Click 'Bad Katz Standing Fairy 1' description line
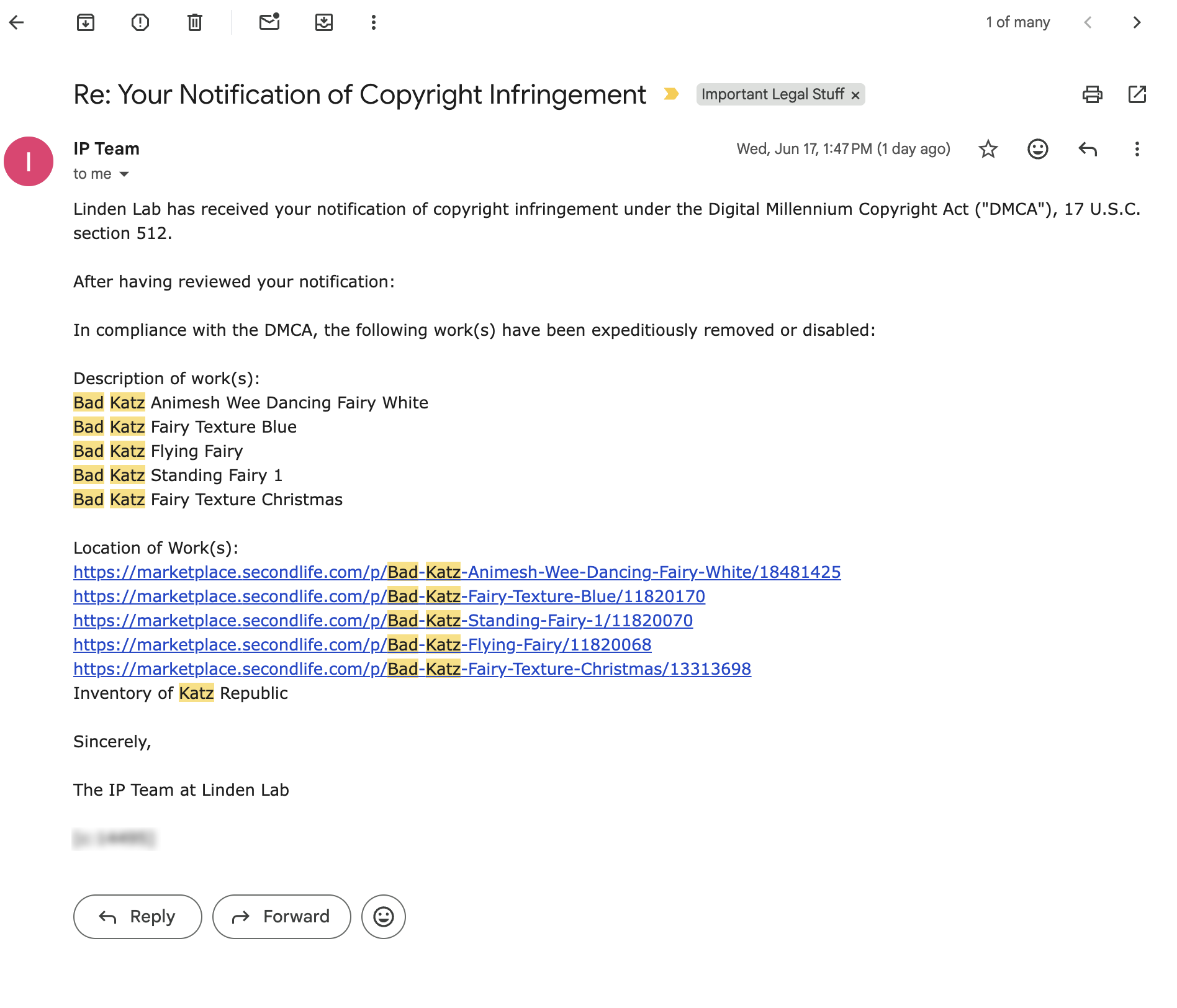Screen dimensions: 1177x1008 178,475
